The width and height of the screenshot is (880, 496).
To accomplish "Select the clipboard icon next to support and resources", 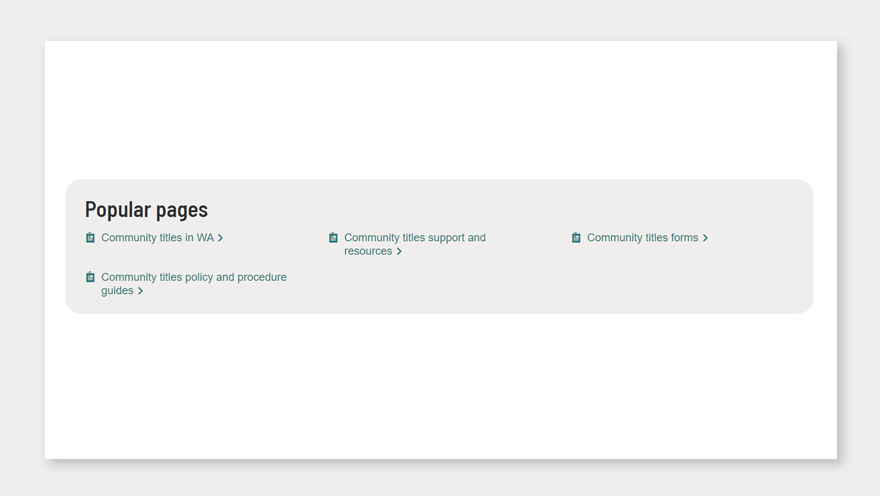I will point(333,238).
